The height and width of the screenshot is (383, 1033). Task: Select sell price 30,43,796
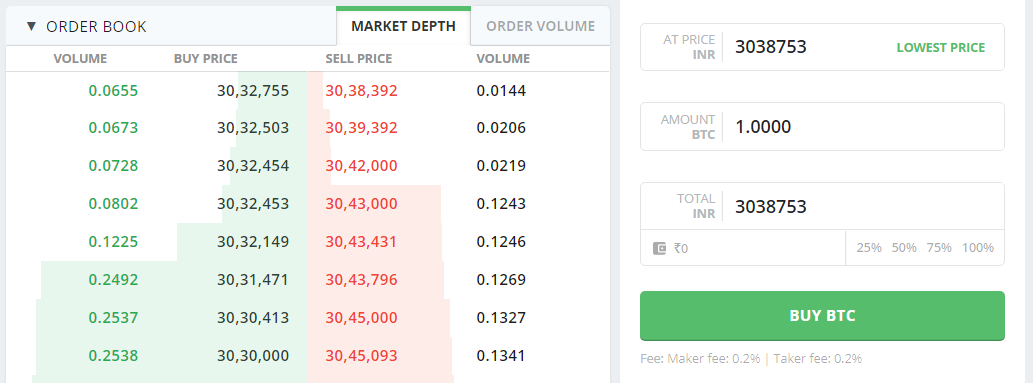pos(362,280)
